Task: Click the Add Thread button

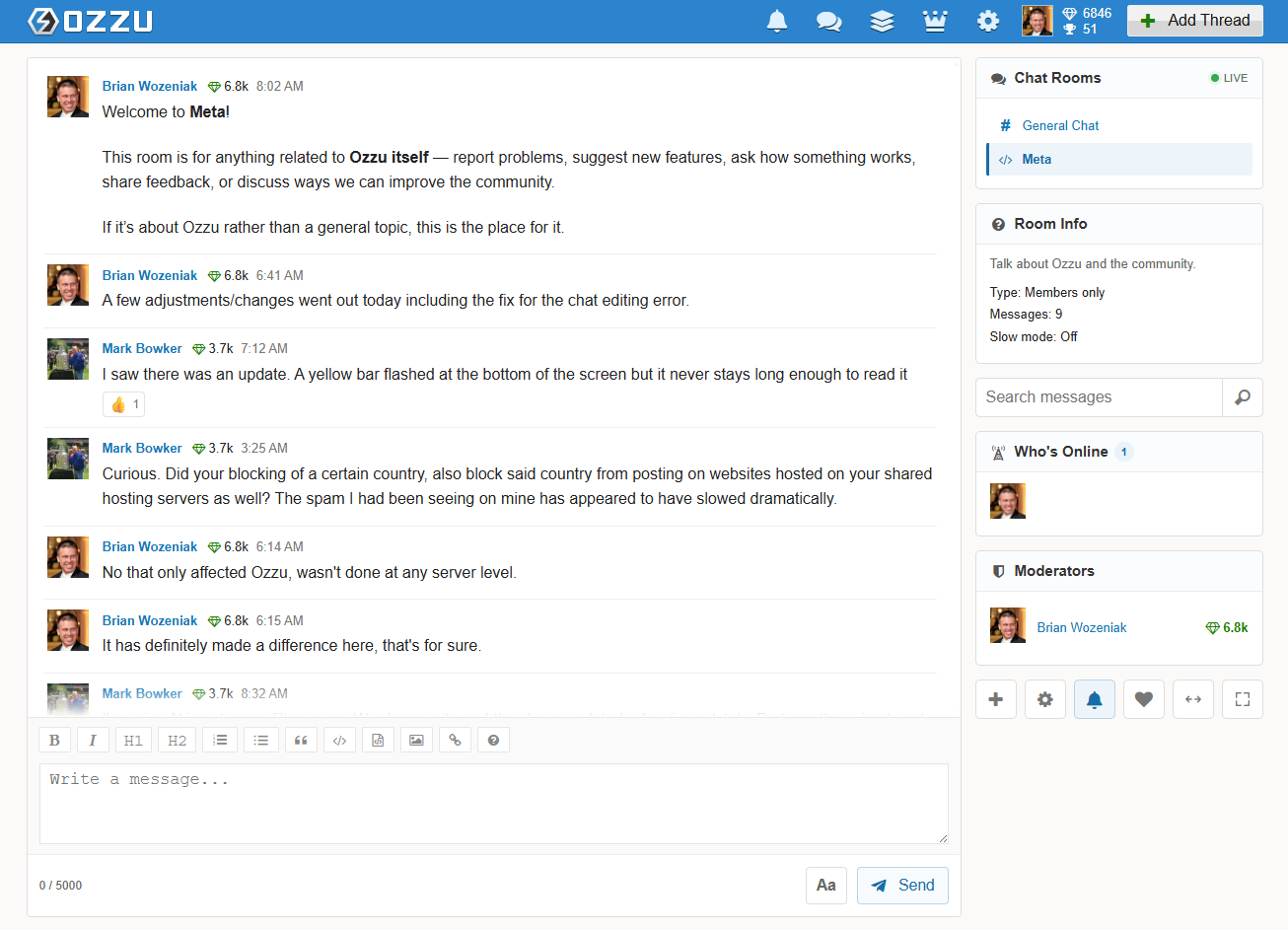Action: 1195,21
